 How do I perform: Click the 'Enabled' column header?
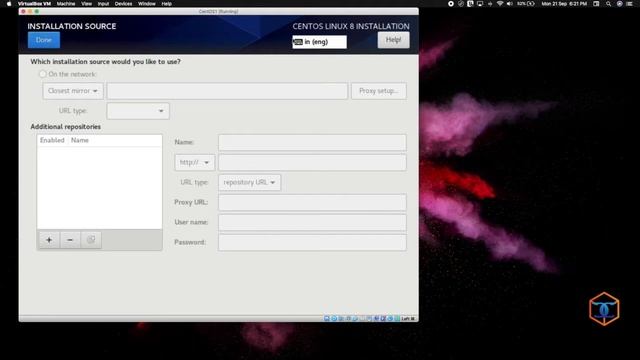pyautogui.click(x=52, y=140)
